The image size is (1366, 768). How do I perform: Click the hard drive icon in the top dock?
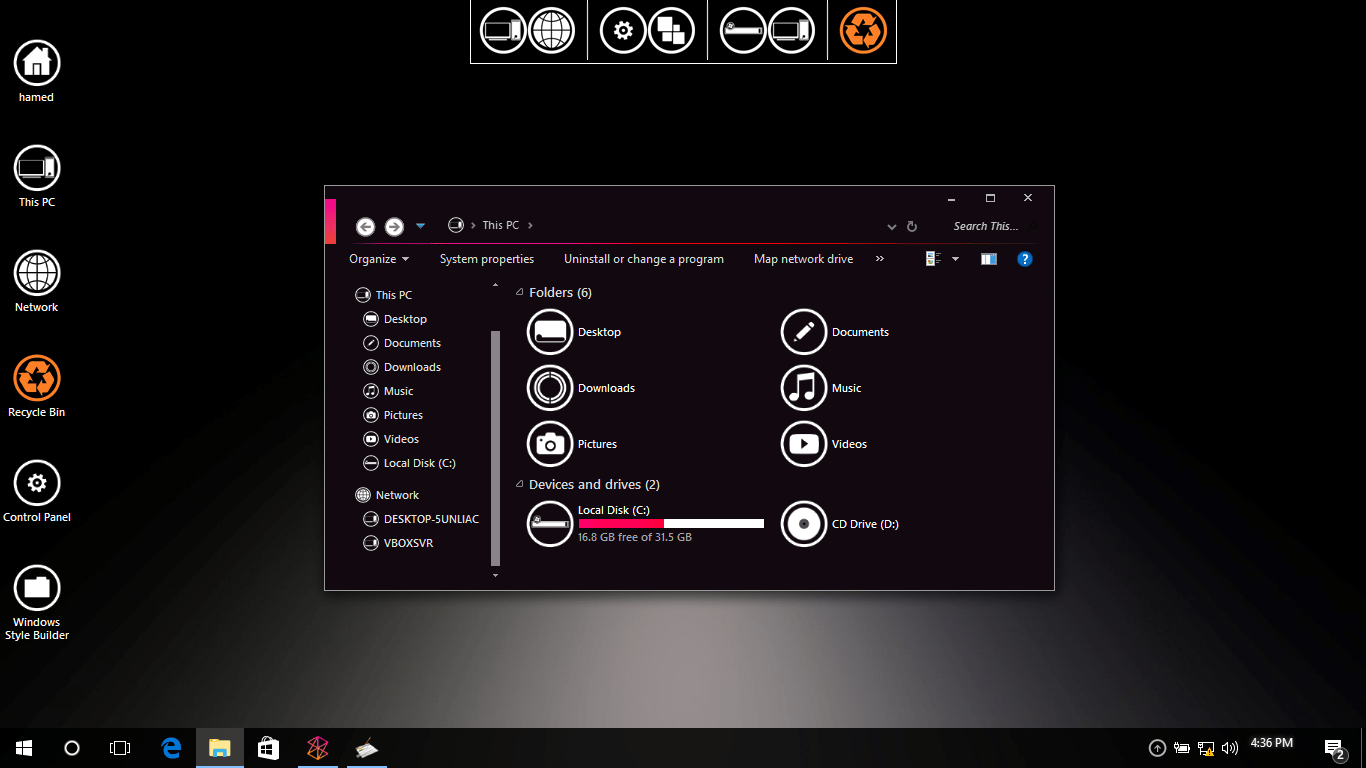742,30
